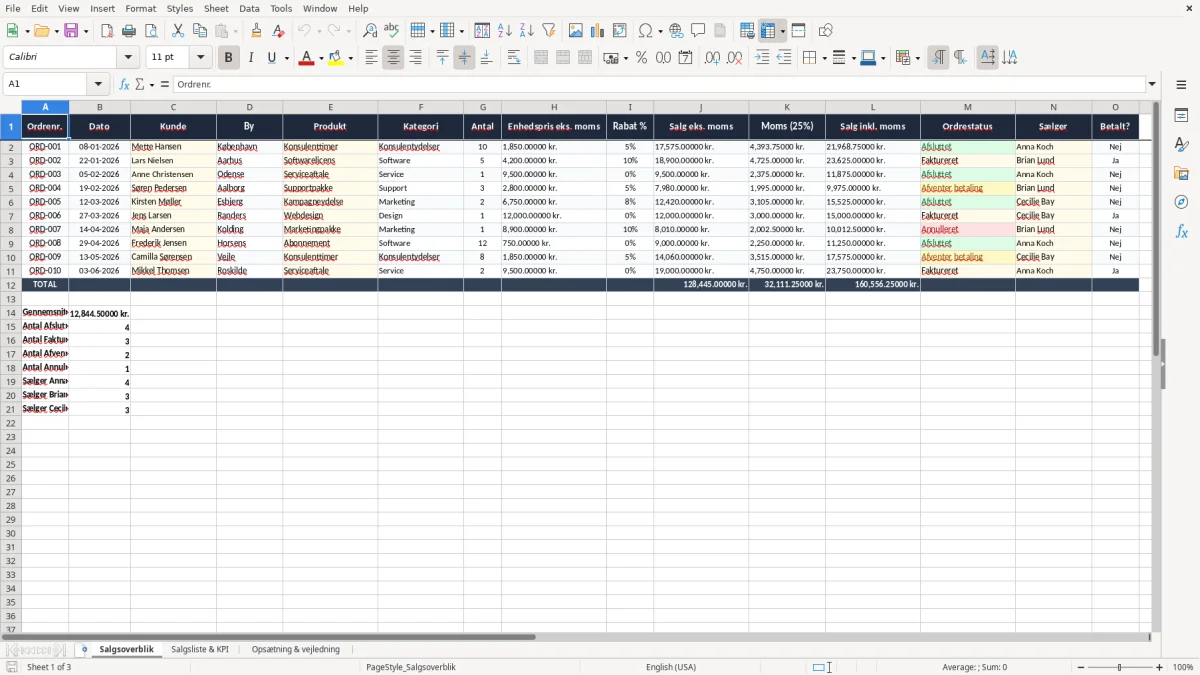Toggle Left-To-Right text direction

click(938, 58)
